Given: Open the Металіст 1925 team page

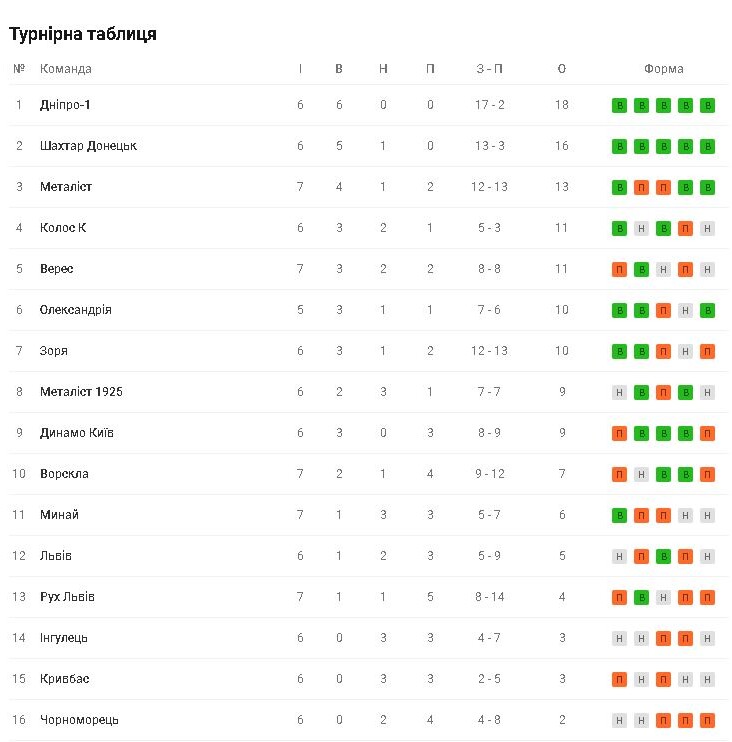Looking at the screenshot, I should (81, 391).
